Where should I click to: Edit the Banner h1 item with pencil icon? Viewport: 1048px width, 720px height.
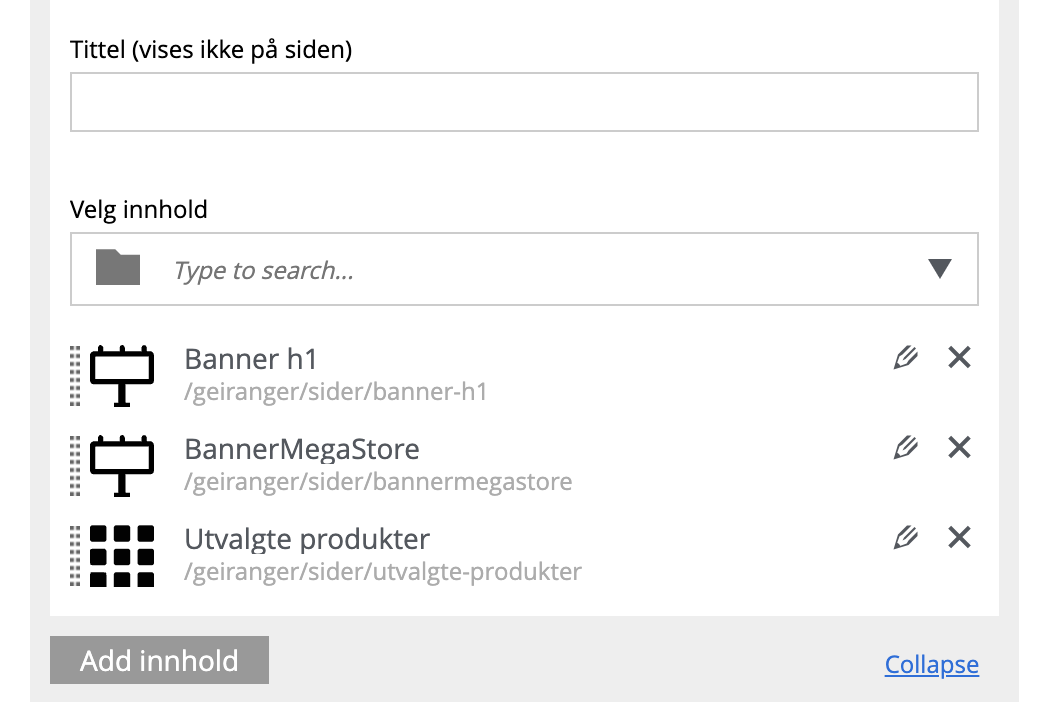tap(905, 358)
